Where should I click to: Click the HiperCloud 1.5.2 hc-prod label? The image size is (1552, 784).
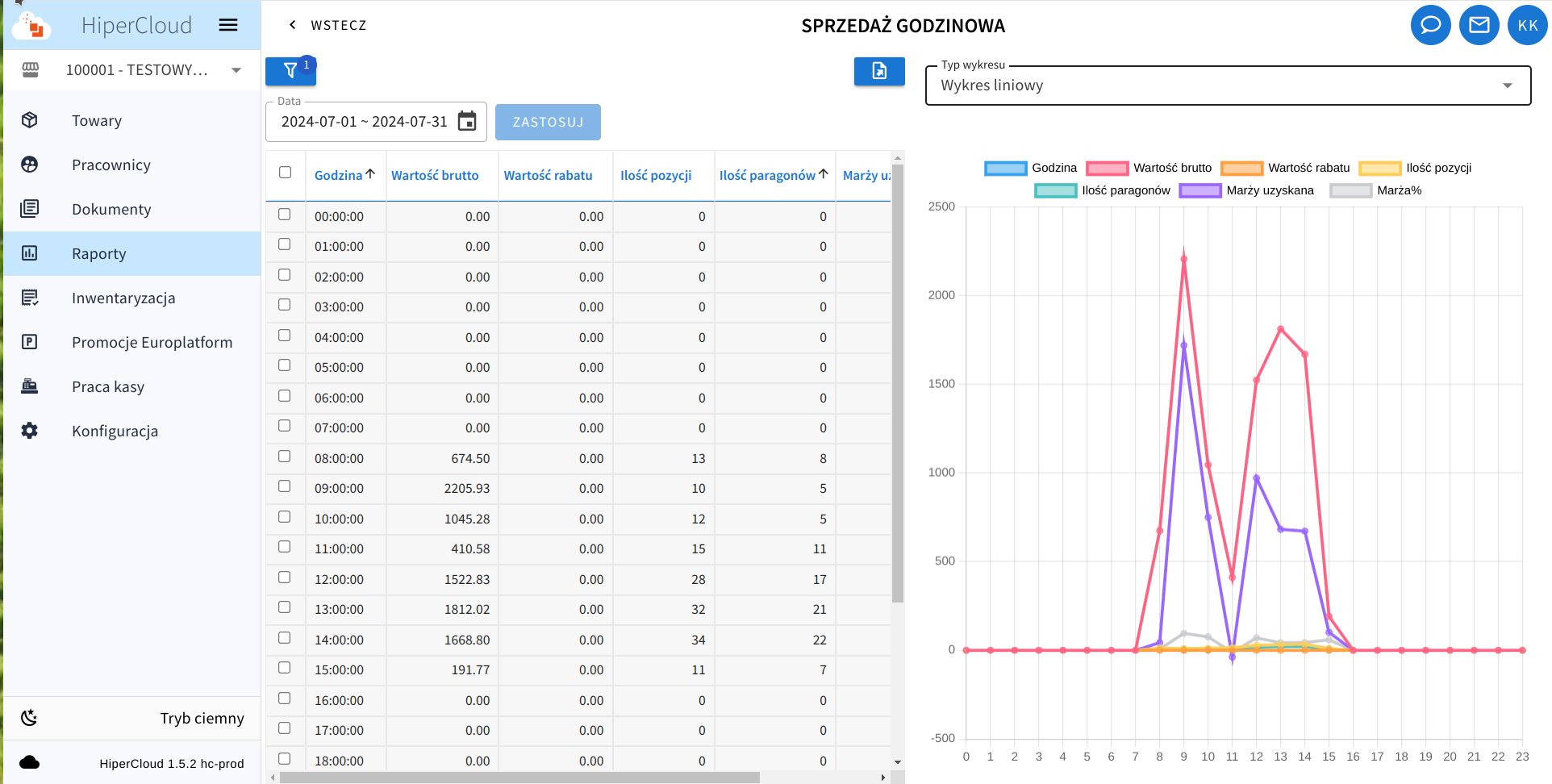click(172, 763)
